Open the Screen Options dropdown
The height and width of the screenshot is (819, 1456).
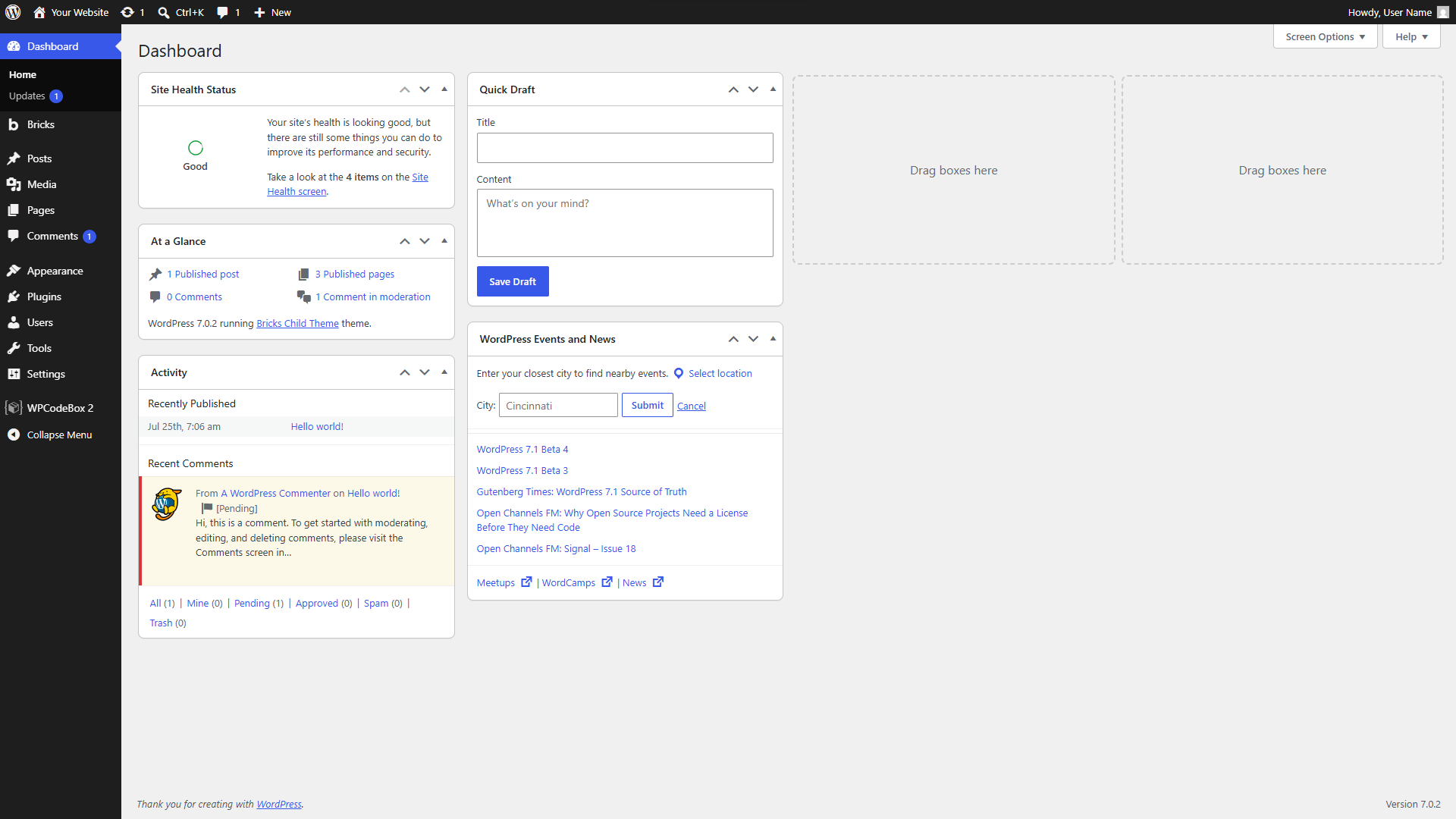click(1325, 36)
